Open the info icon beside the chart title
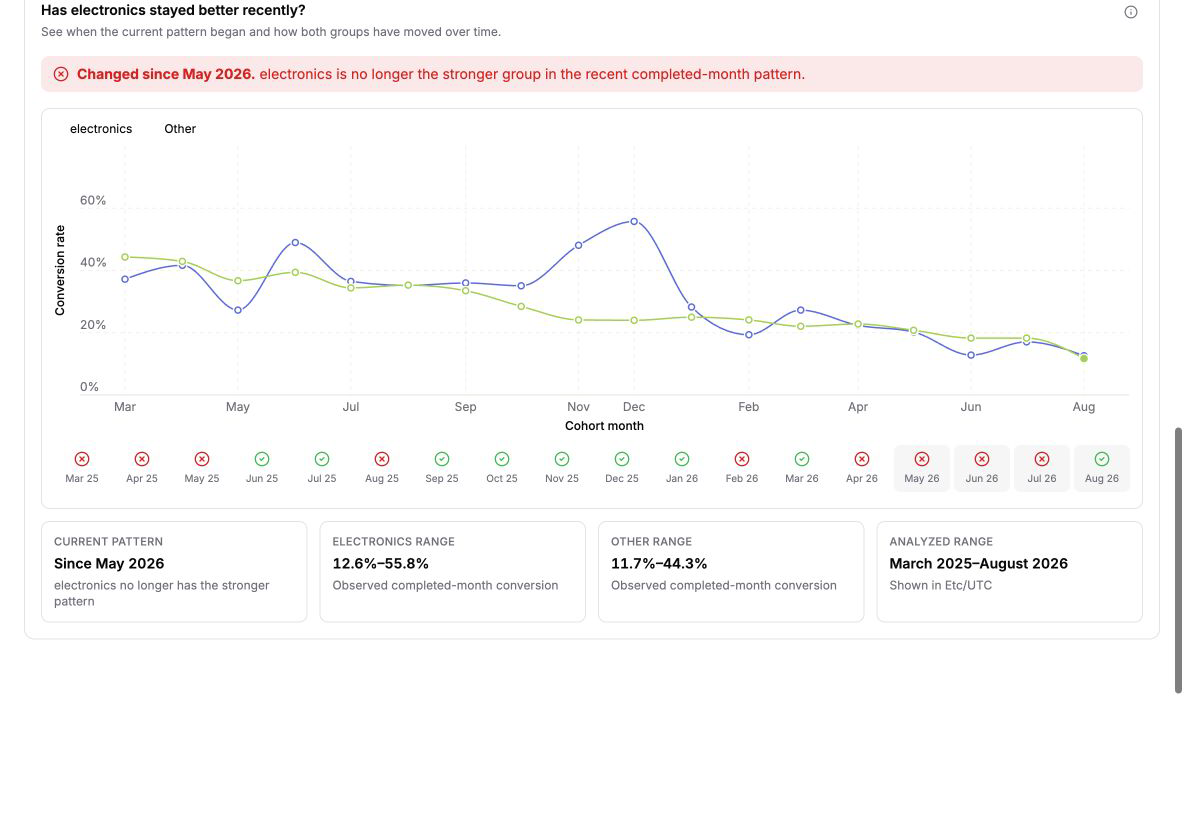The width and height of the screenshot is (1184, 820). [1130, 11]
